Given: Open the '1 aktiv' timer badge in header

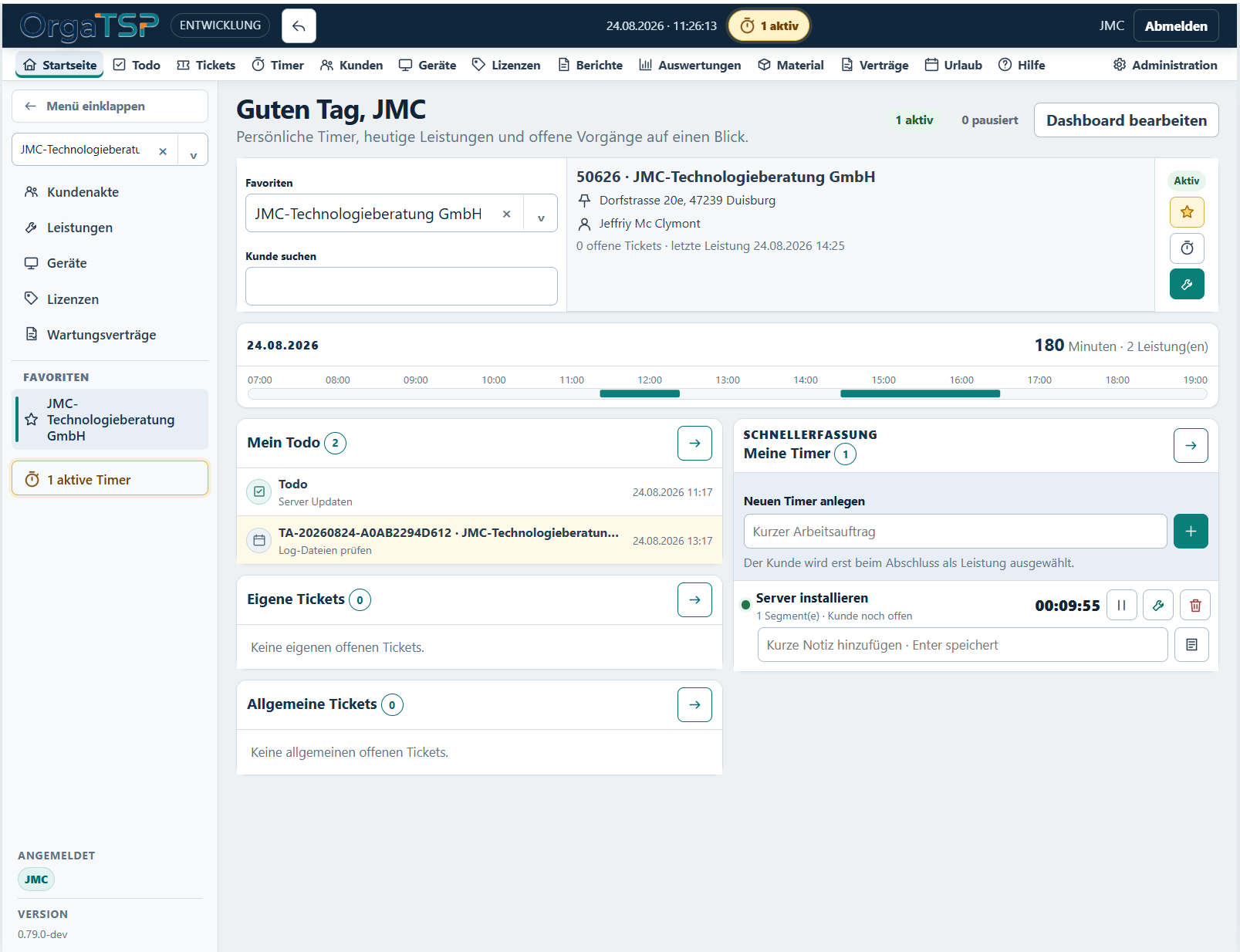Looking at the screenshot, I should pyautogui.click(x=769, y=26).
